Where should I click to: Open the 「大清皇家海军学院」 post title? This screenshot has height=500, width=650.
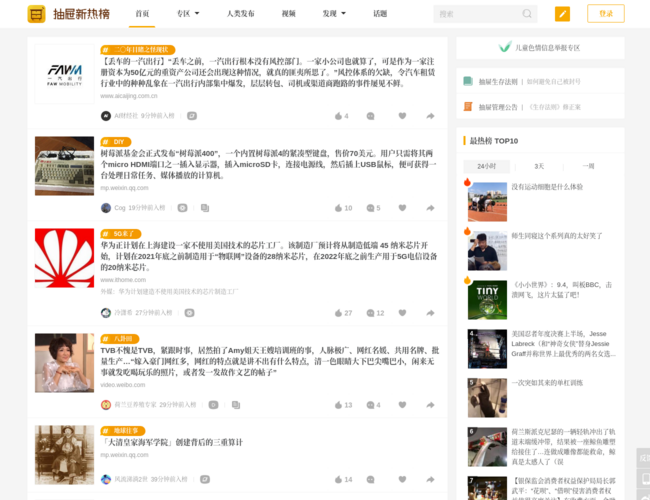[172, 442]
